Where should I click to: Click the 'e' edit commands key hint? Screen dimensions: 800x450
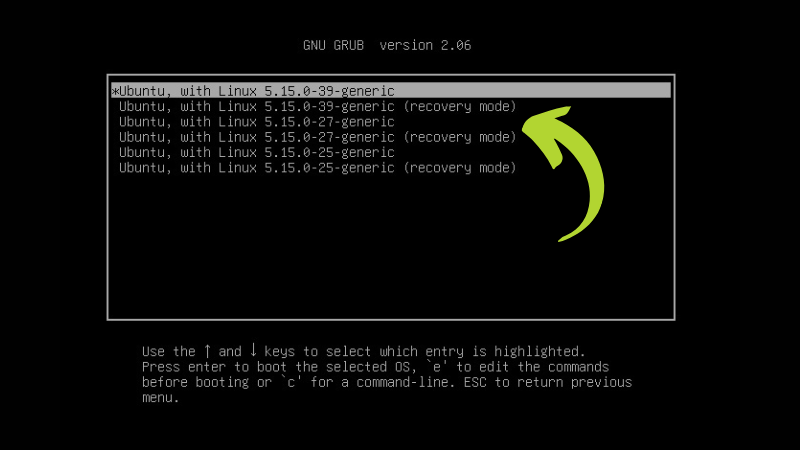[436, 366]
